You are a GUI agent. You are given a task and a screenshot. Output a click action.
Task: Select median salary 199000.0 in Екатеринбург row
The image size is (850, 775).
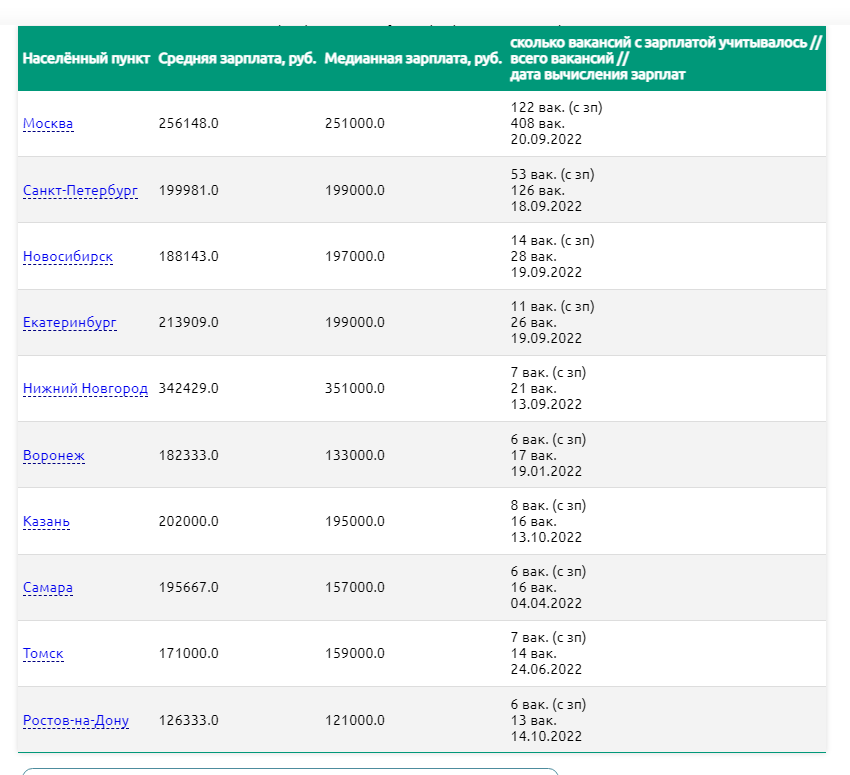355,322
